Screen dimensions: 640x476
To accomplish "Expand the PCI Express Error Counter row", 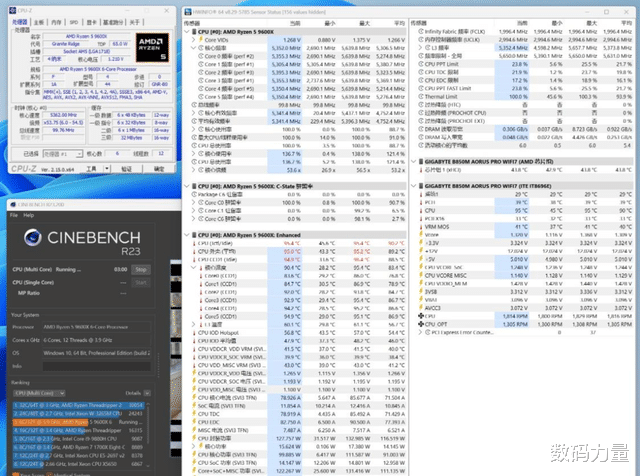I will click(420, 332).
